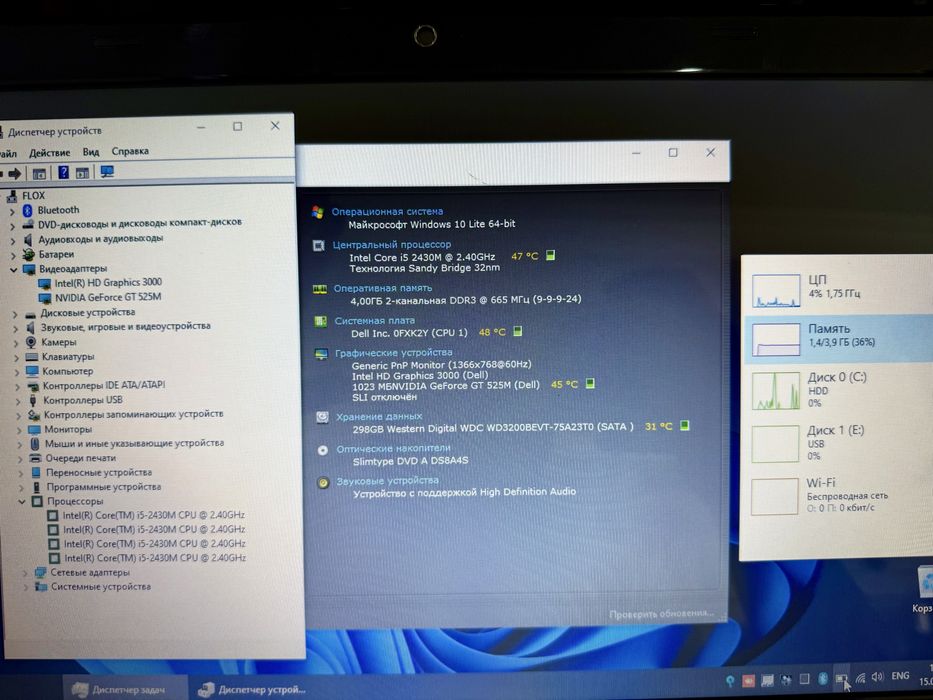The height and width of the screenshot is (700, 933).
Task: Expand Сетевые адаптеры node
Action: click(25, 574)
